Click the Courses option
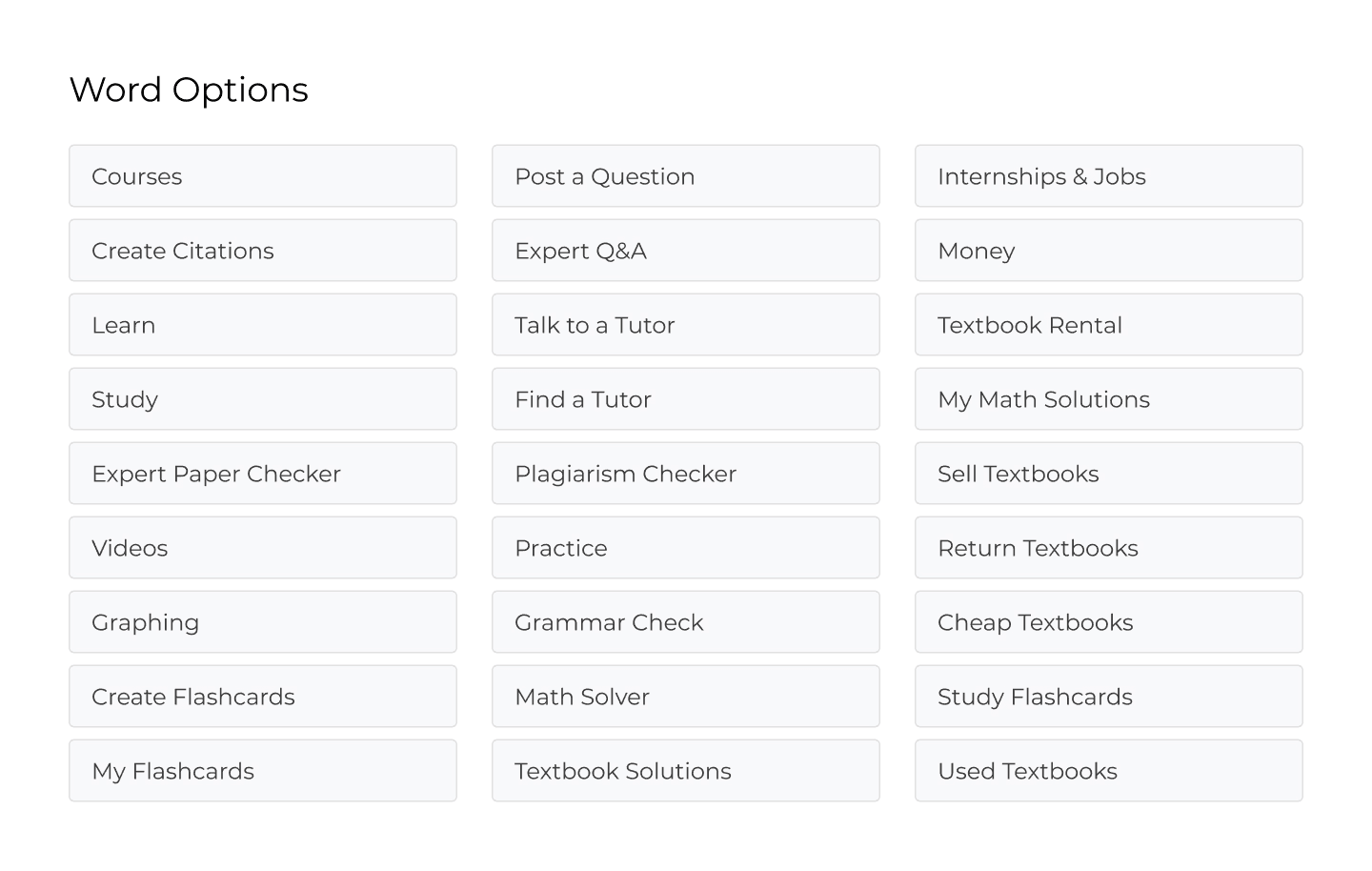Screen dimensions: 1372x871 tap(262, 176)
